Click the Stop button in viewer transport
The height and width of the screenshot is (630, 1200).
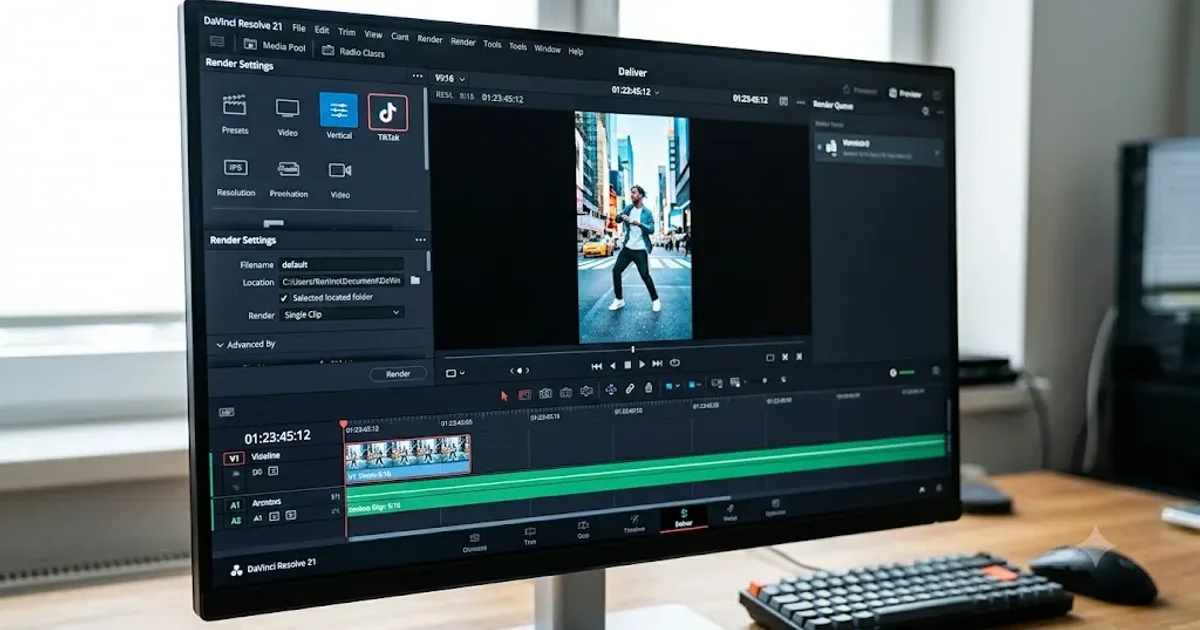point(628,364)
